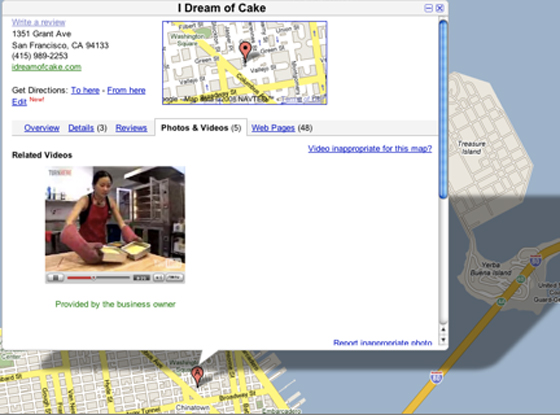Click the red A marker on main map
The width and height of the screenshot is (560, 415).
click(x=197, y=376)
